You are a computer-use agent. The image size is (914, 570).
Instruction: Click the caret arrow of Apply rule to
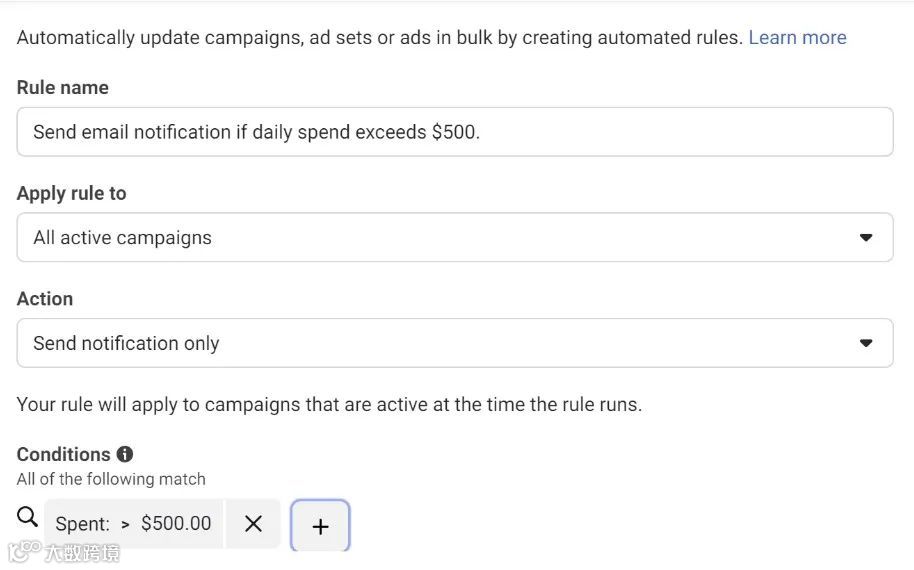click(866, 238)
